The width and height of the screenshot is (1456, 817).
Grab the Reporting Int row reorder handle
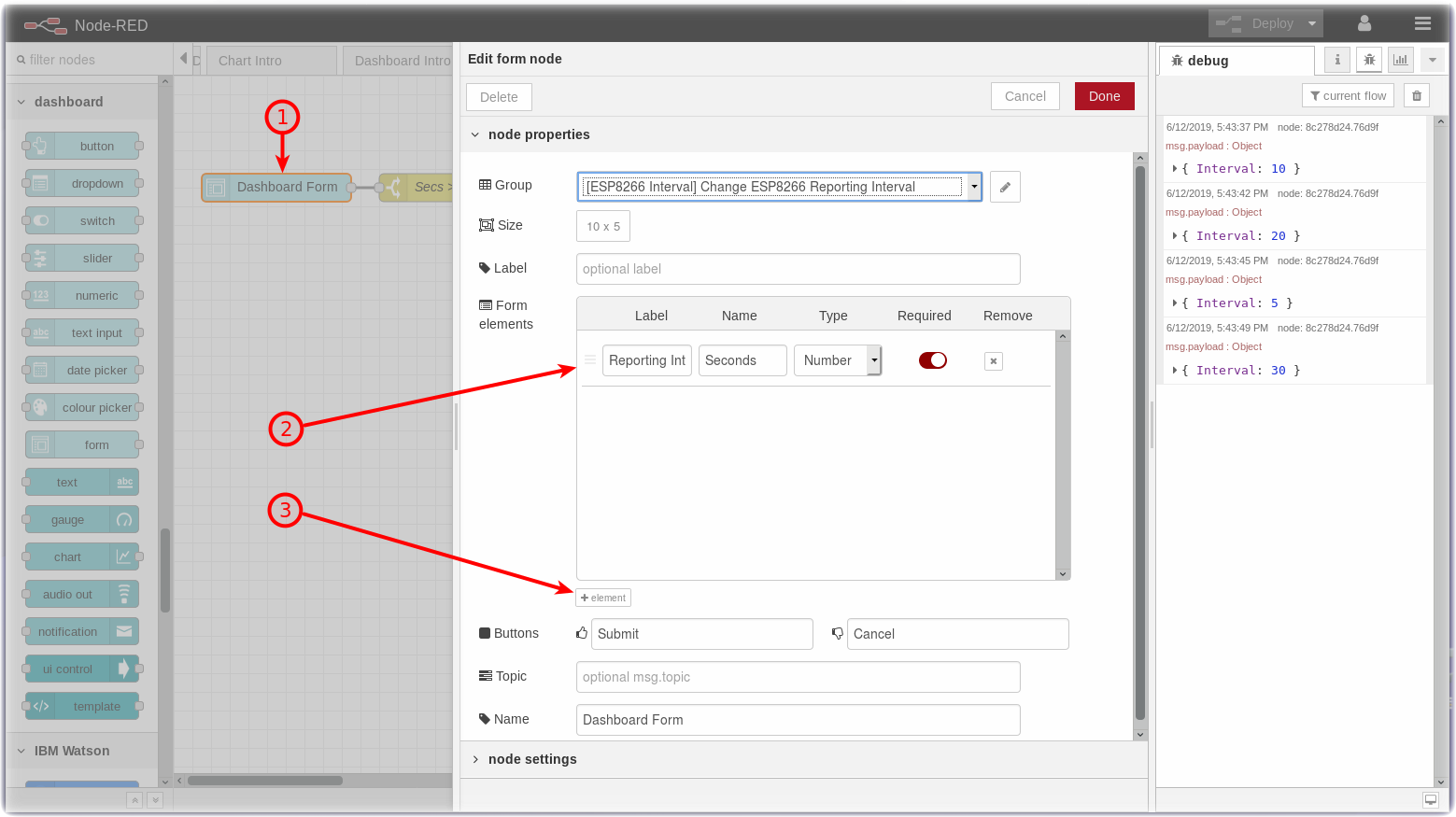tap(590, 359)
